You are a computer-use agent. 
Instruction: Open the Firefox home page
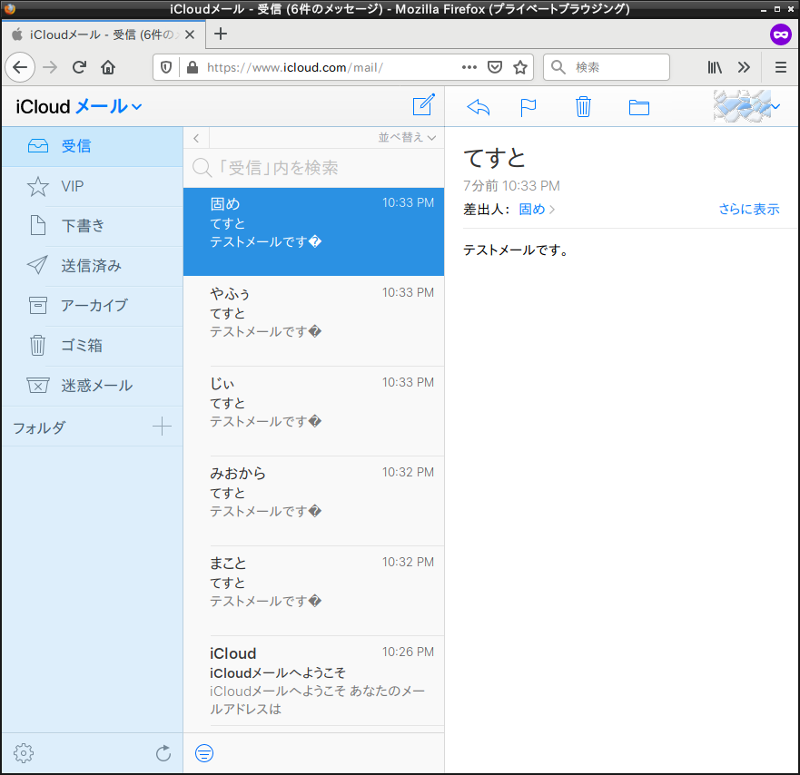[108, 67]
